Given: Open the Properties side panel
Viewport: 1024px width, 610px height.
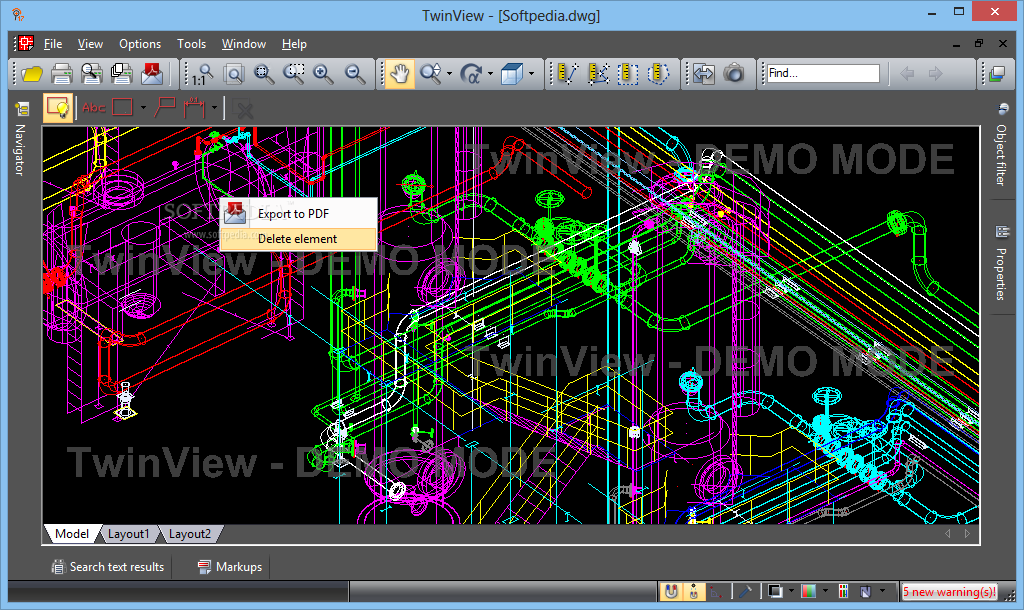Looking at the screenshot, I should (x=1002, y=263).
